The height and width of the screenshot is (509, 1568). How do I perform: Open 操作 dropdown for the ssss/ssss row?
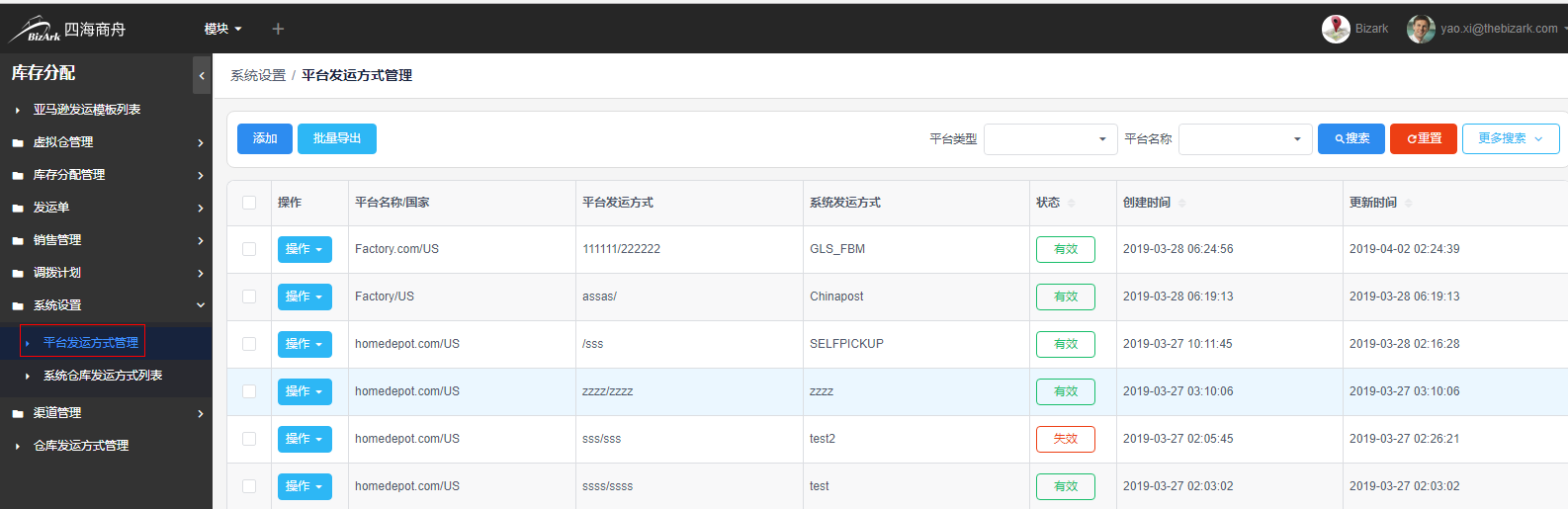click(305, 486)
